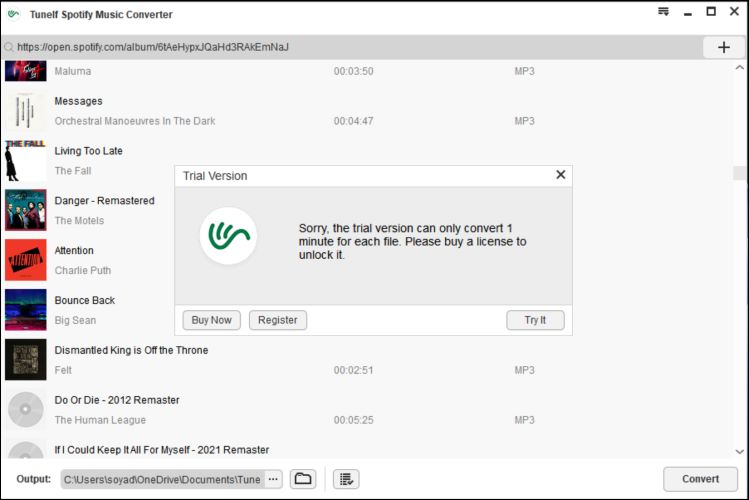Select the Danger - Remastered album cover
Viewport: 749px width, 500px height.
26,210
